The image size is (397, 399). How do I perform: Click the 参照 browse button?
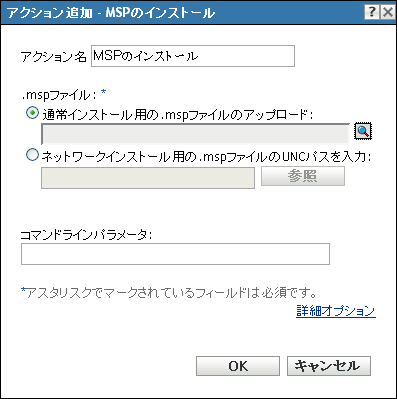pyautogui.click(x=303, y=176)
